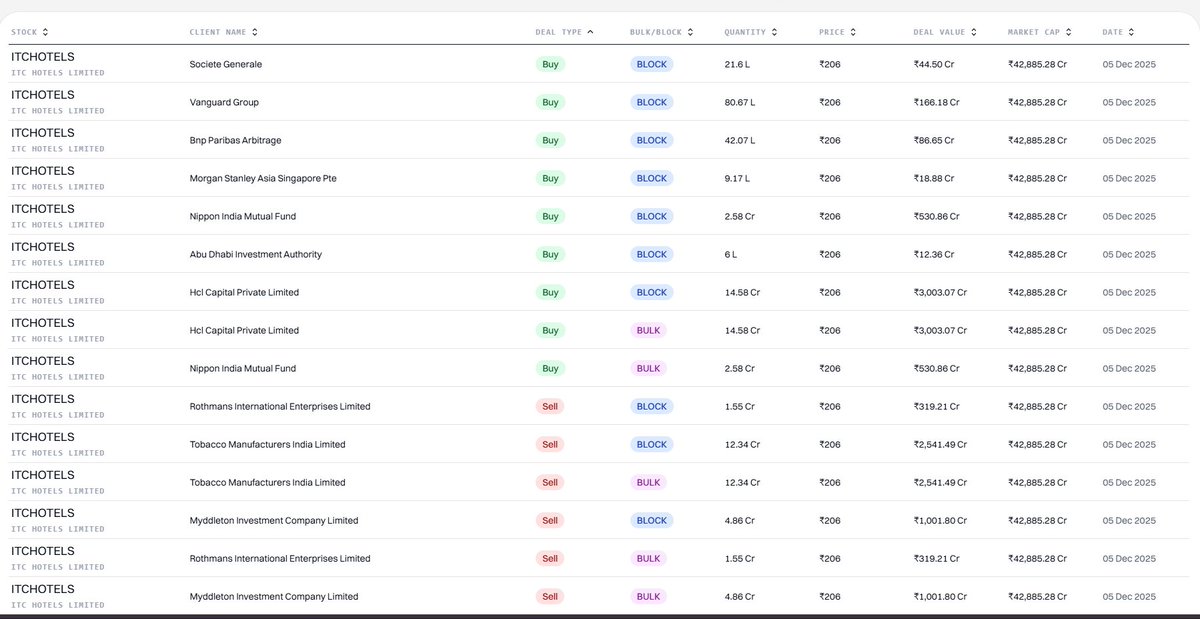This screenshot has width=1200, height=619.
Task: Click BLOCK badge in Hcl Capital BLOCK row
Action: pos(651,292)
